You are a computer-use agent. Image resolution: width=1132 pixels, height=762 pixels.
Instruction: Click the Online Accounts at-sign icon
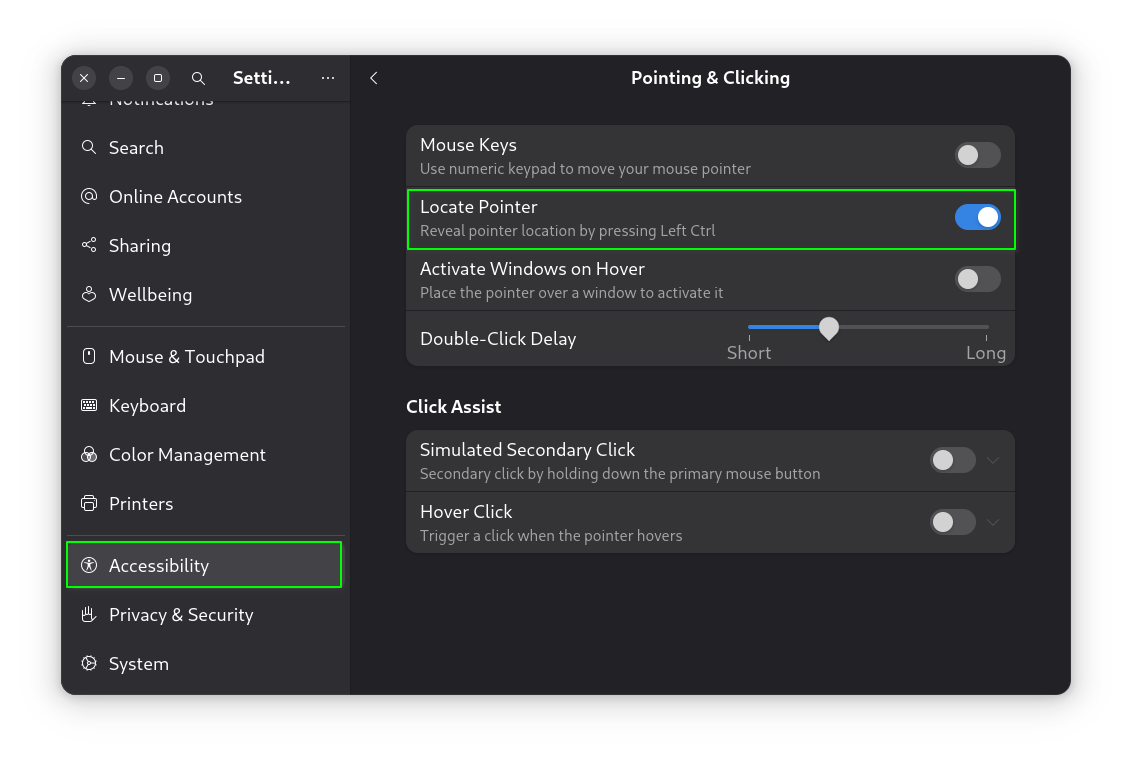[x=89, y=197]
